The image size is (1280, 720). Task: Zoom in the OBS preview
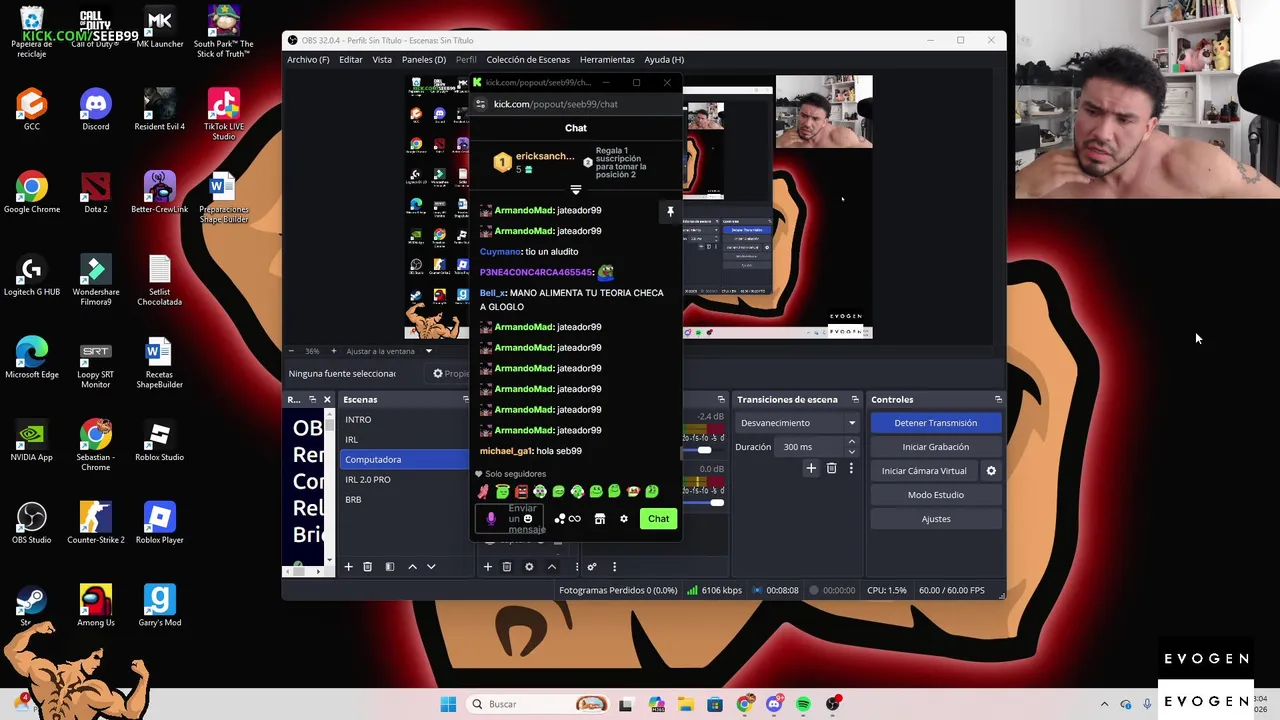coord(333,351)
